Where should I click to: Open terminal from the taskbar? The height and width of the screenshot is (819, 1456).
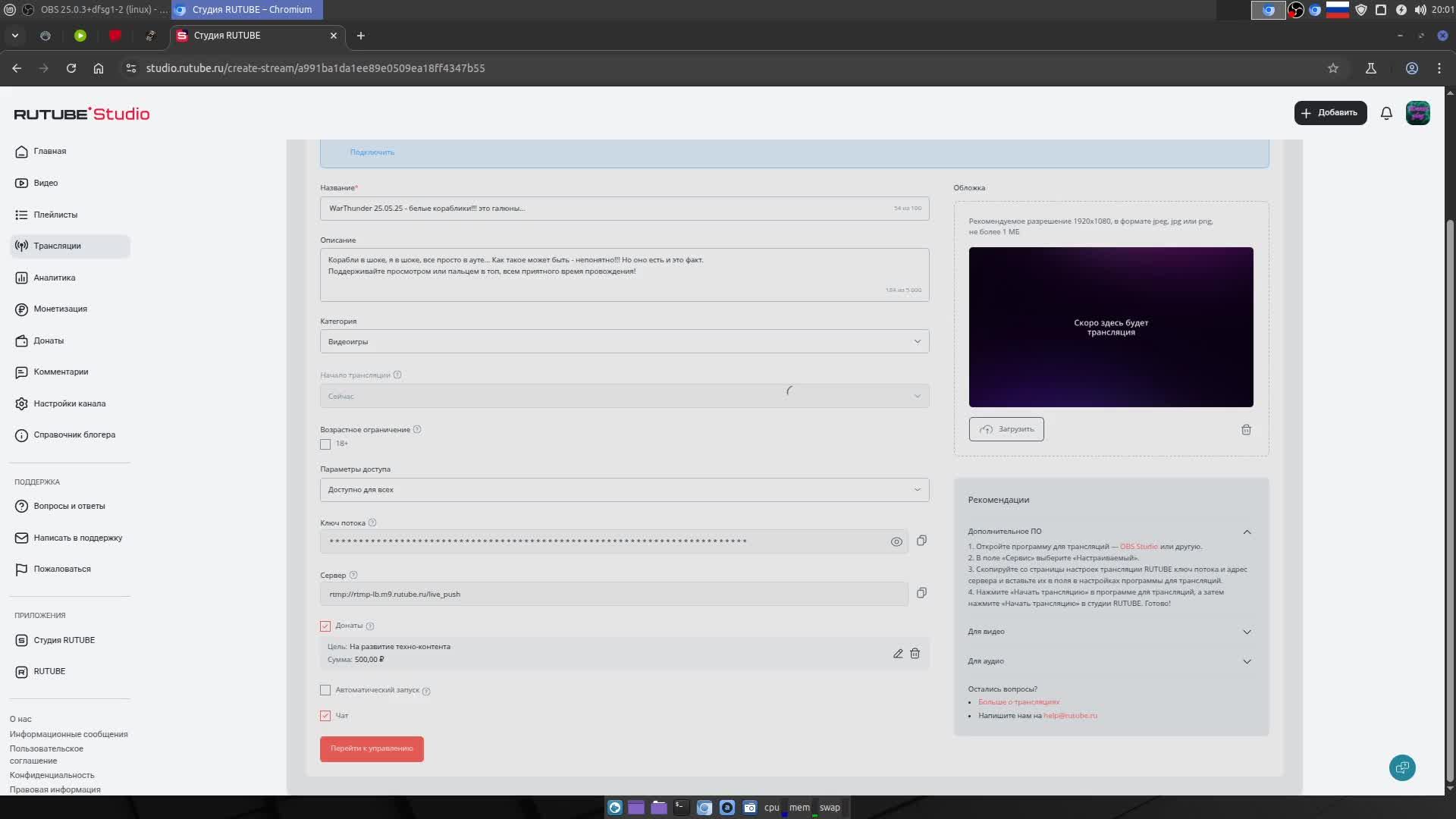click(x=681, y=808)
